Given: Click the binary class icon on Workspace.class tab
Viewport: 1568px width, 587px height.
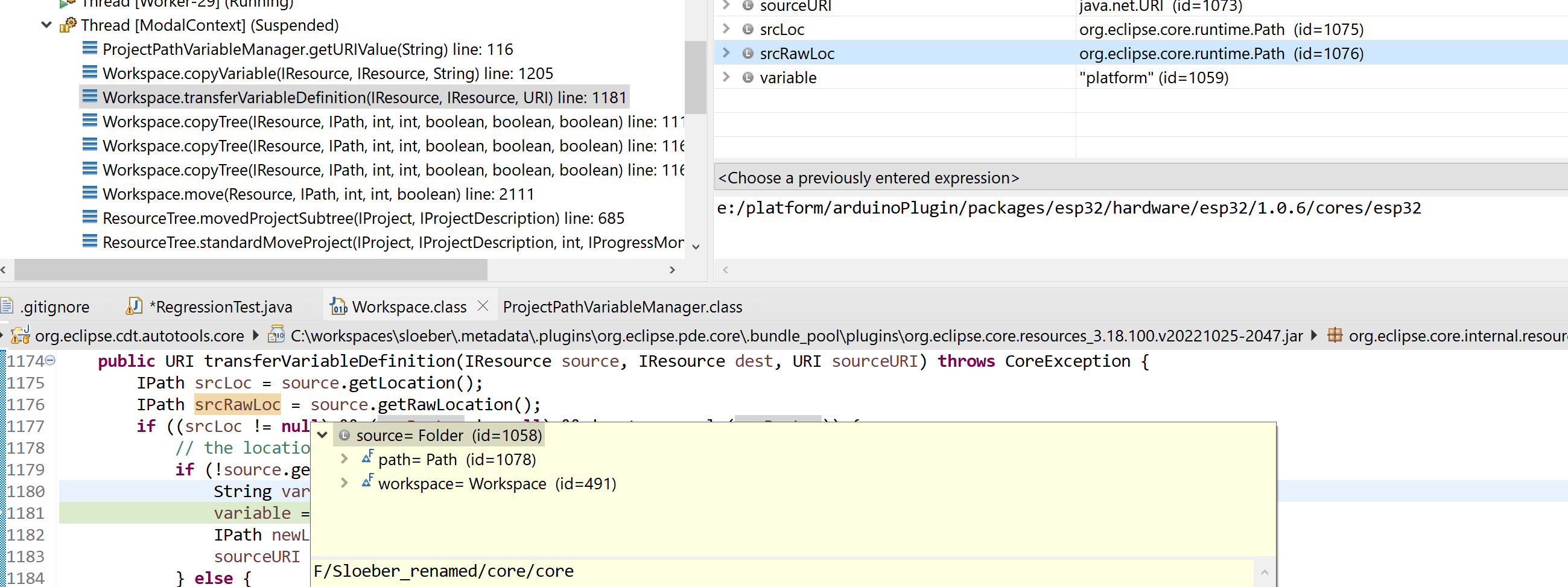Looking at the screenshot, I should pyautogui.click(x=337, y=306).
